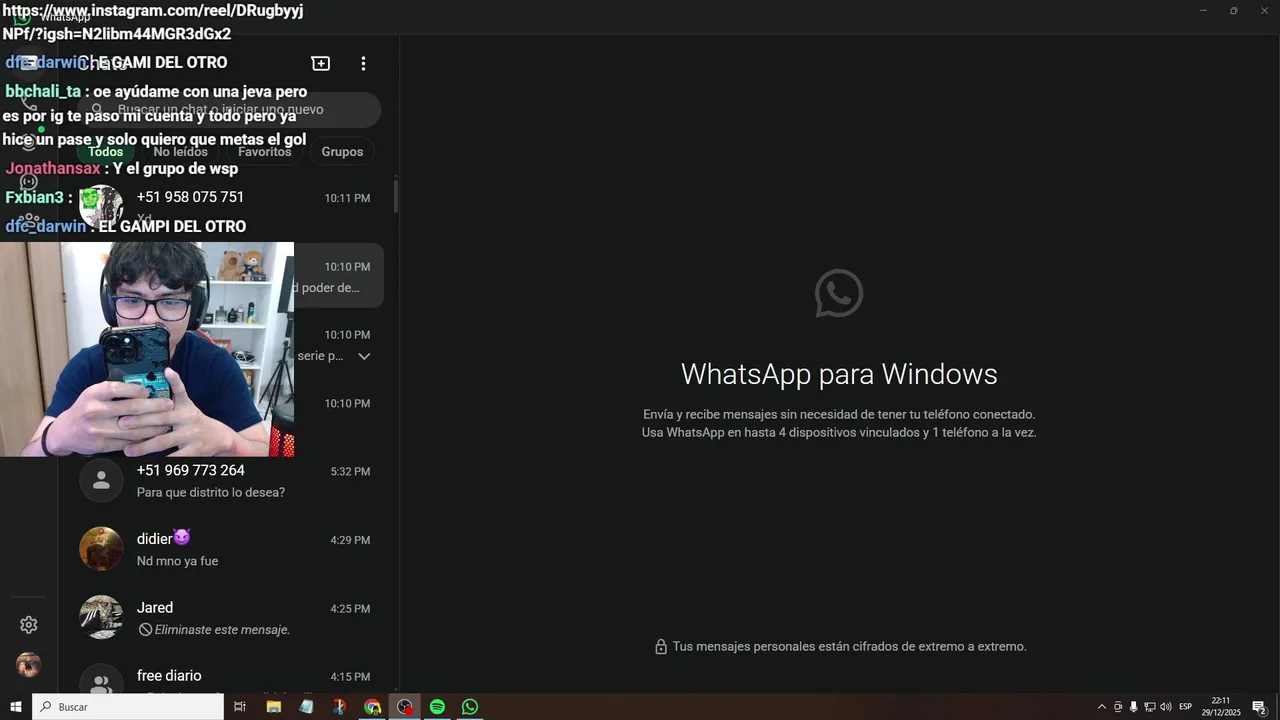Screen dimensions: 1280x720
Task: Start a new chat with the compose icon
Action: click(321, 63)
